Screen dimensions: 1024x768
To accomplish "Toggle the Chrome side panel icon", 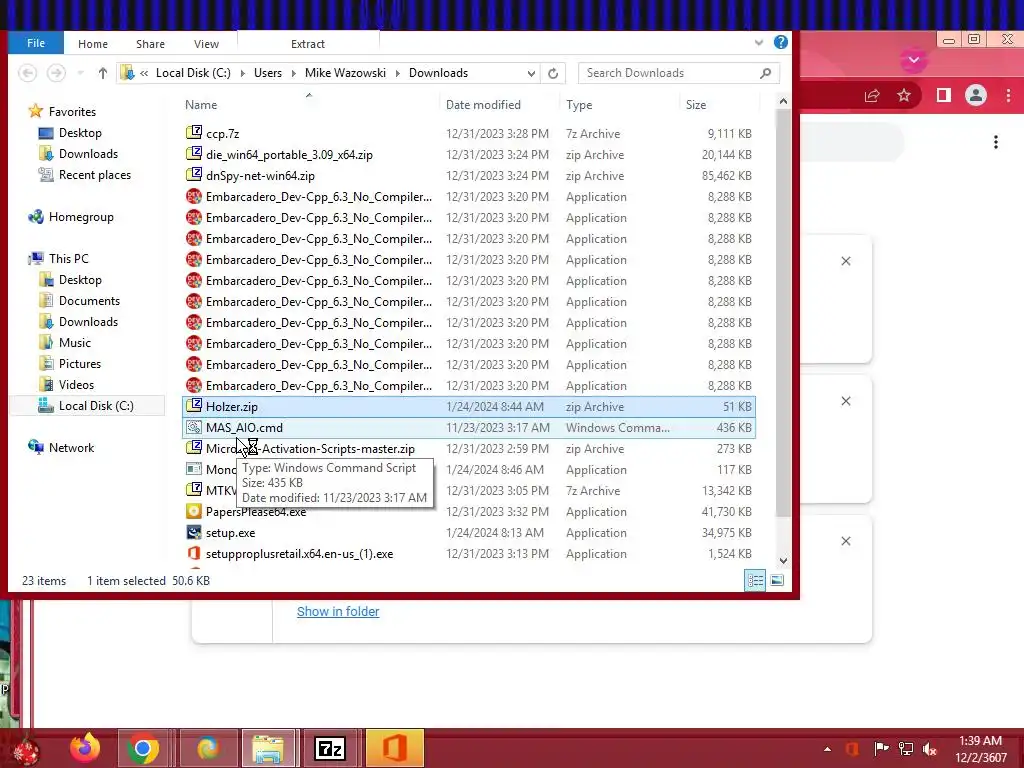I will click(943, 95).
